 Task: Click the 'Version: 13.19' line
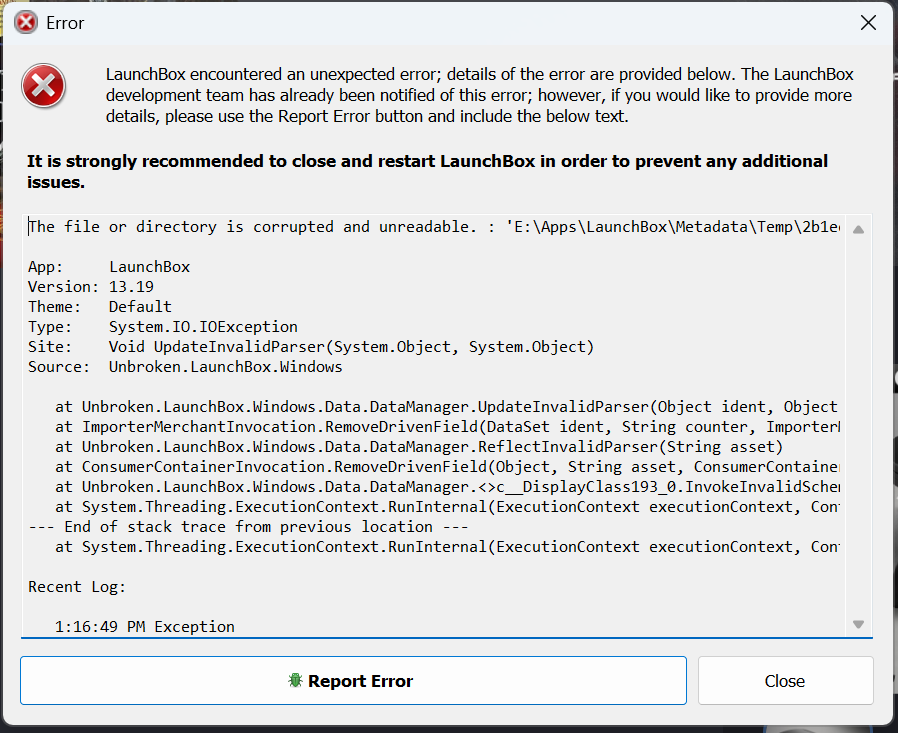tap(91, 286)
